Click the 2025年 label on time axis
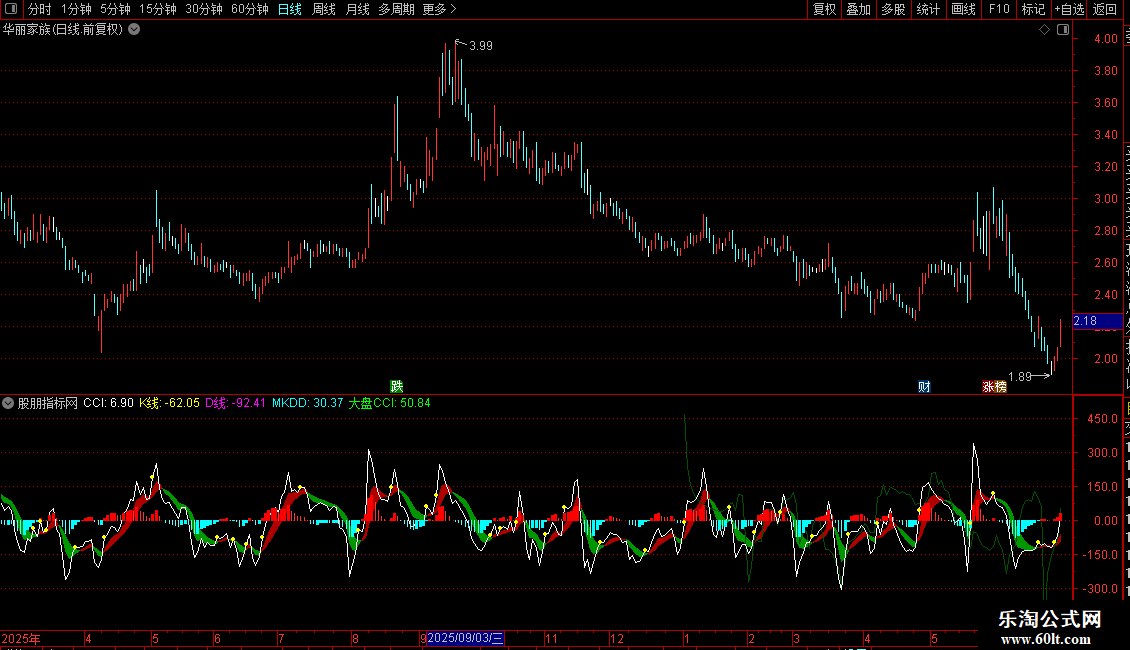The image size is (1130, 650). pyautogui.click(x=21, y=638)
